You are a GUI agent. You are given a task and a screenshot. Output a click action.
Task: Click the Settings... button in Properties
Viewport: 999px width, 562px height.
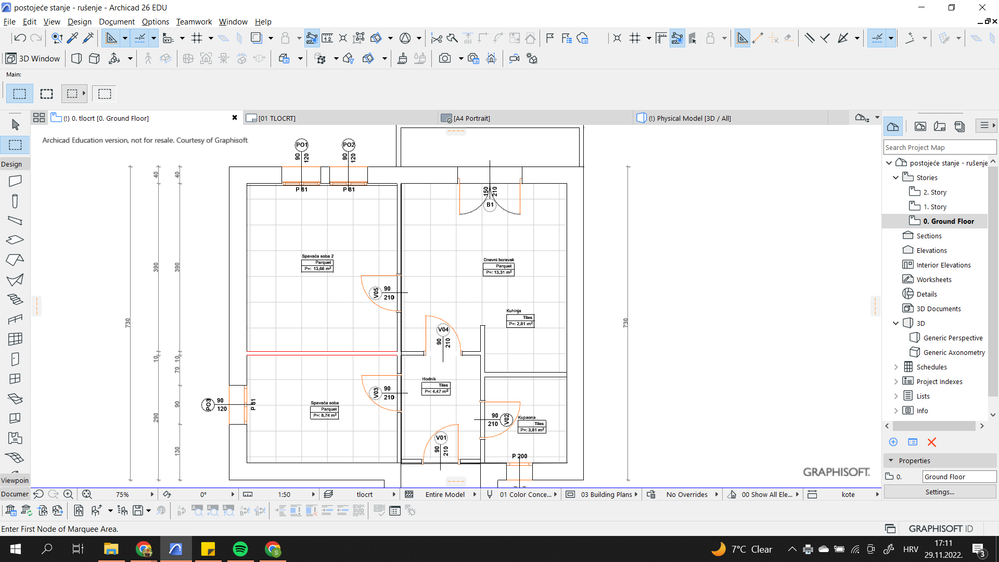tap(939, 492)
